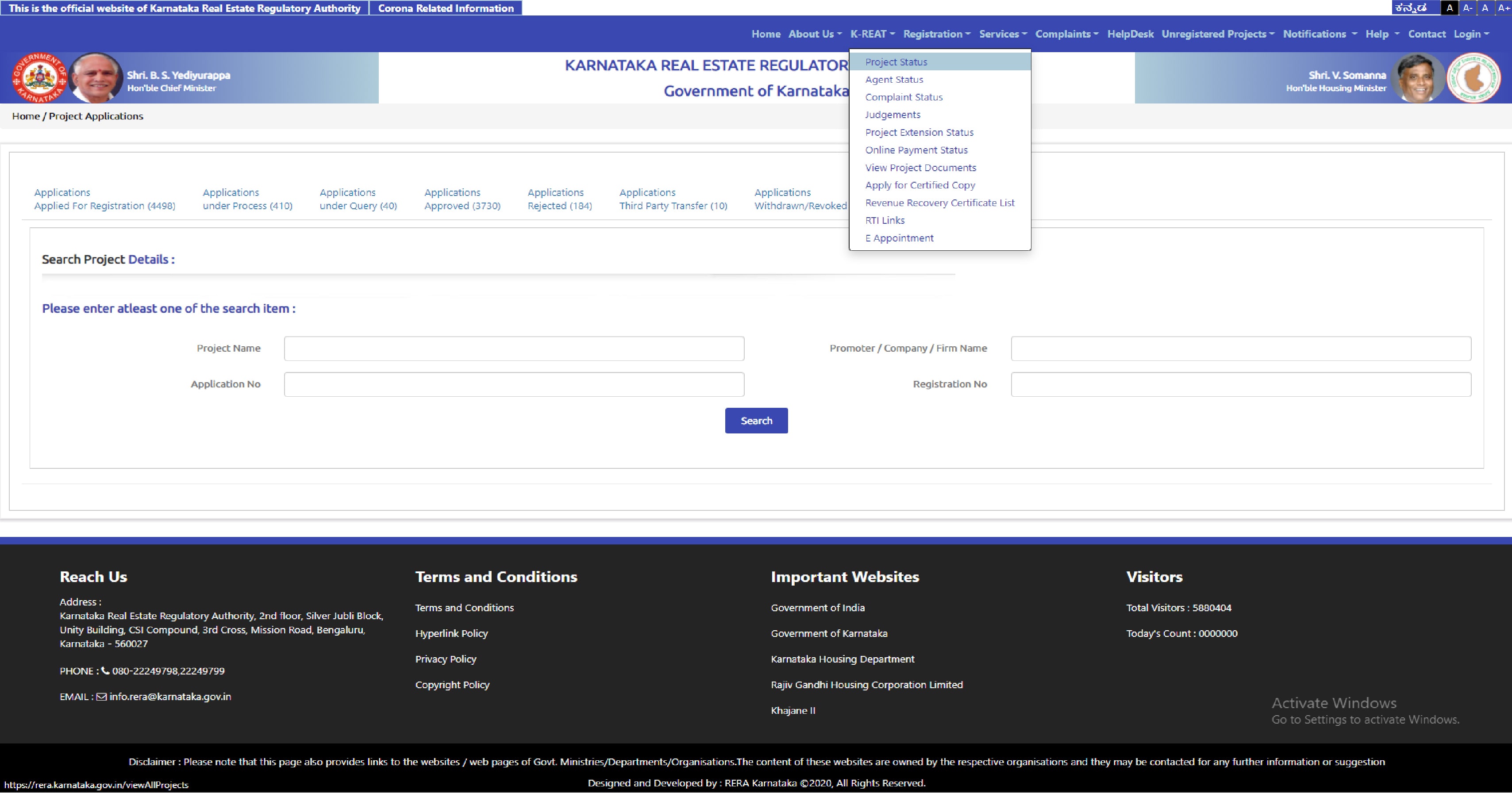1512x793 pixels.
Task: Click the RERA Karnataka round logo
Action: 1473,77
